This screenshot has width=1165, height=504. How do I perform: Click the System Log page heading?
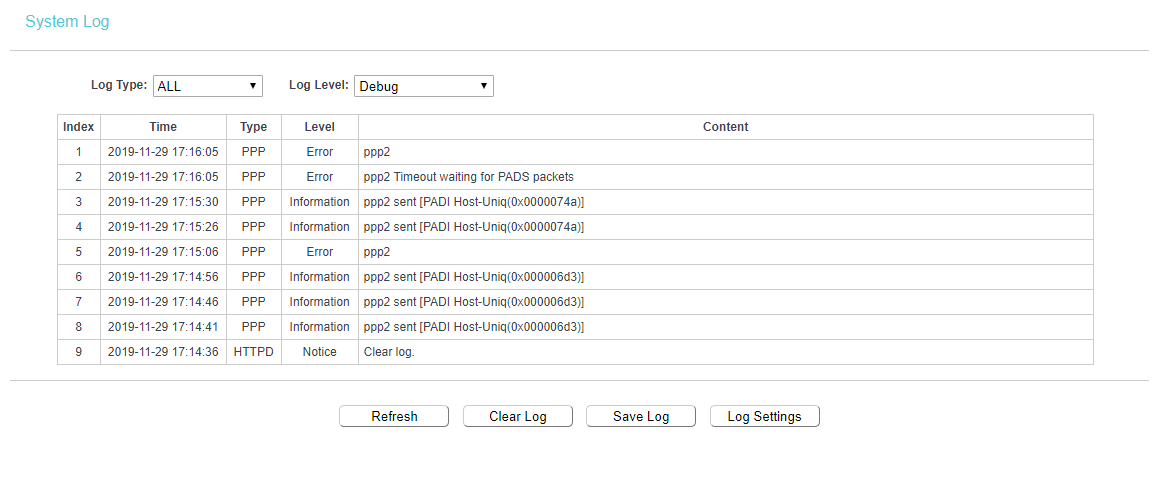[67, 22]
